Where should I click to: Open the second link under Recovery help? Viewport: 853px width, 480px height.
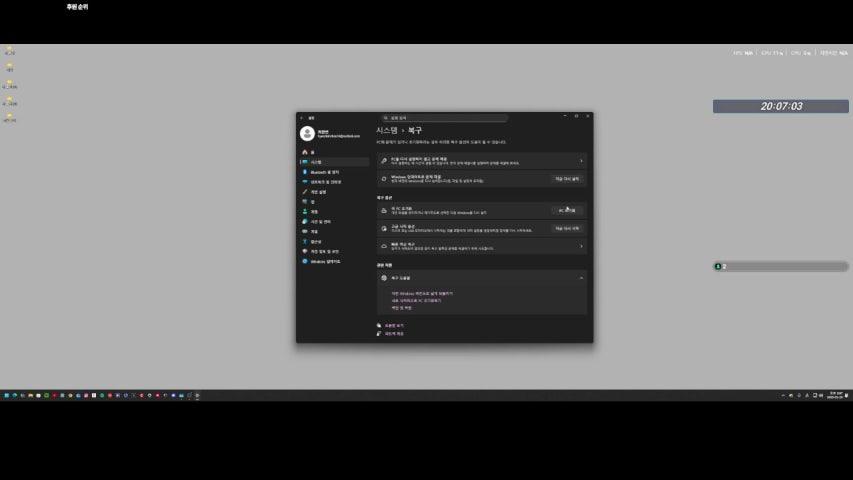point(416,300)
